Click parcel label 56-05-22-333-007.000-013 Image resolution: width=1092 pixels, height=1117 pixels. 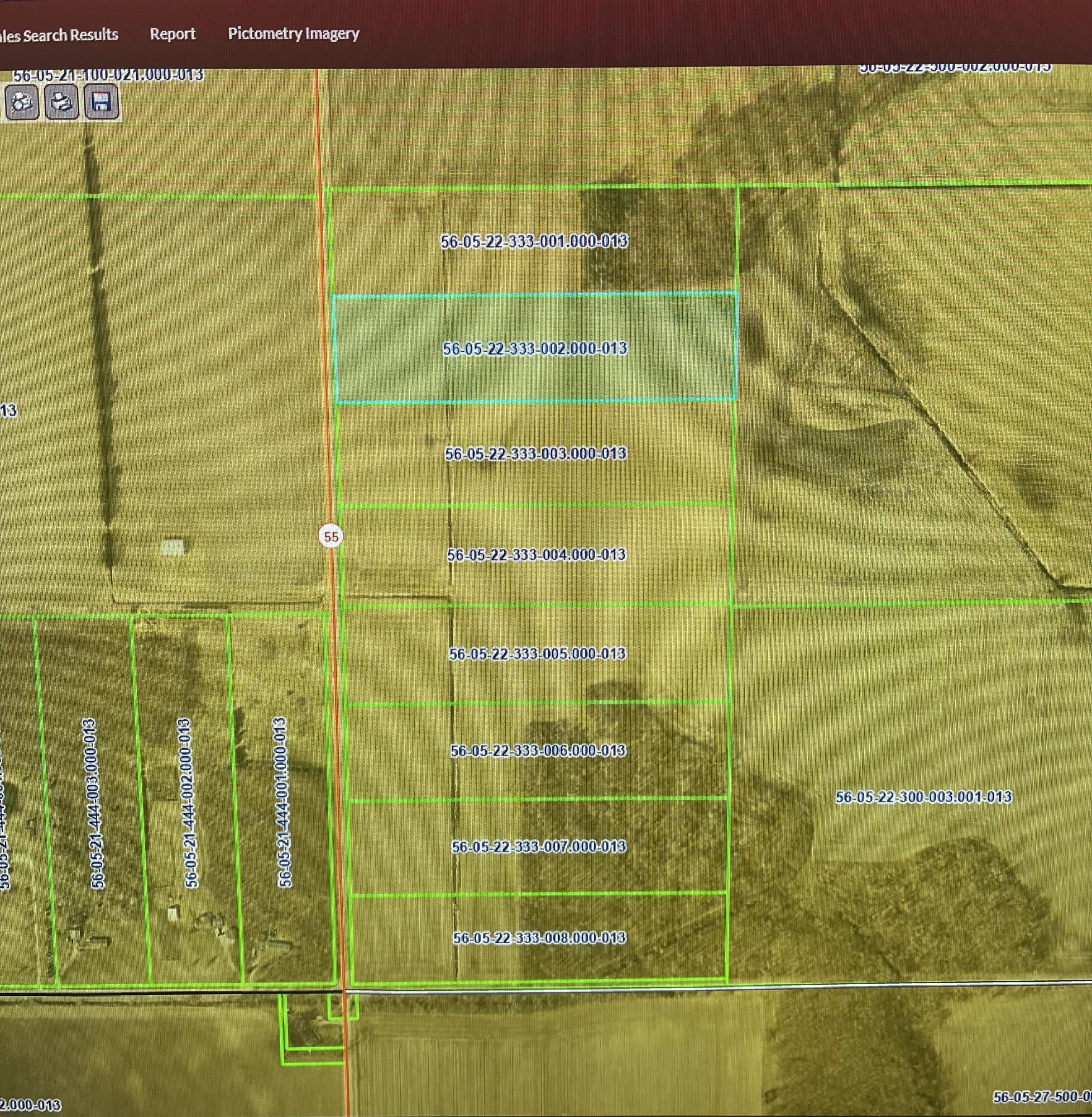coord(539,846)
